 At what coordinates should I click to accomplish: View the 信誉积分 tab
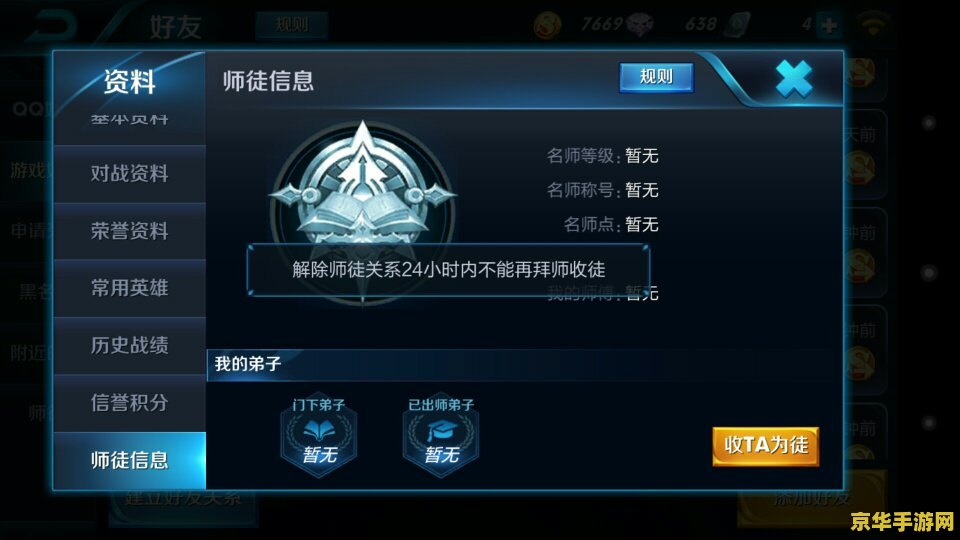point(129,403)
